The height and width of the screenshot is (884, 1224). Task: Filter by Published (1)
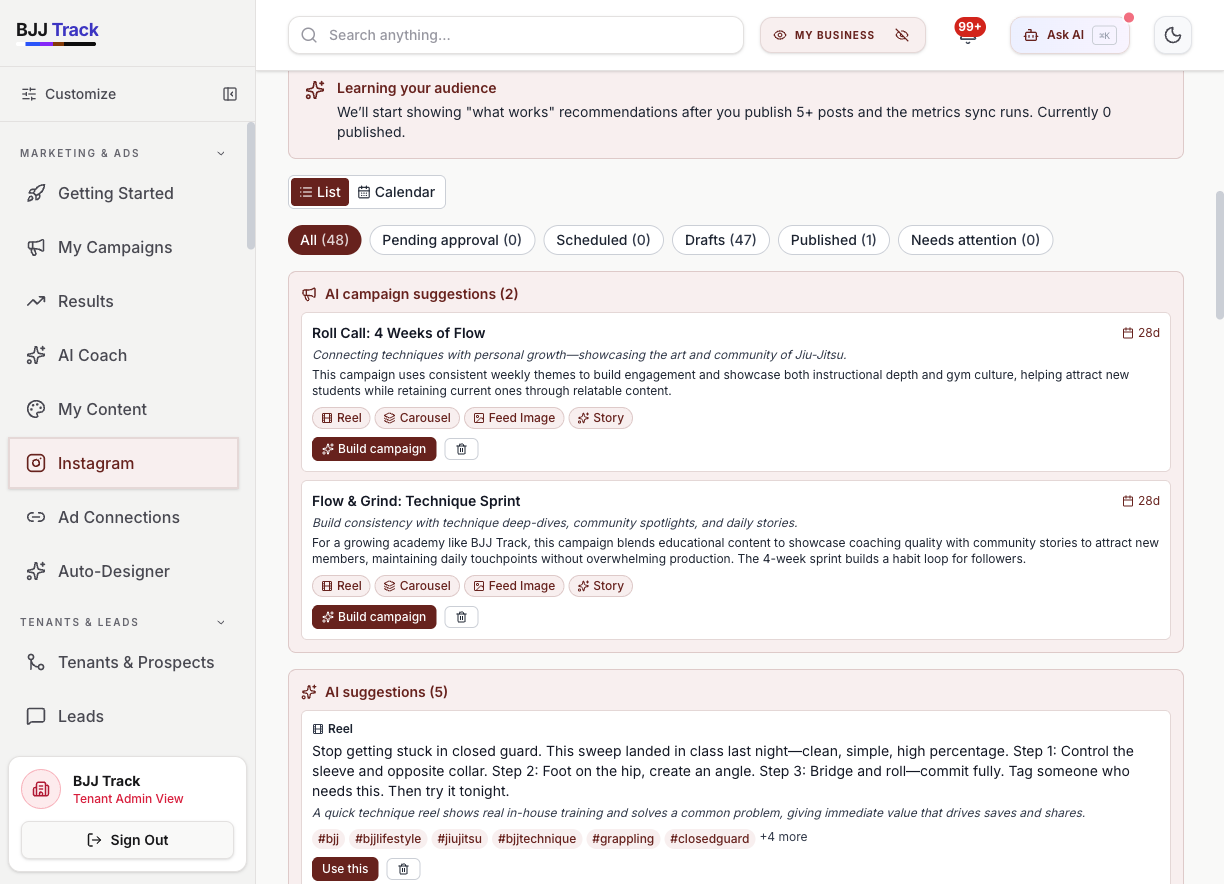click(x=834, y=240)
